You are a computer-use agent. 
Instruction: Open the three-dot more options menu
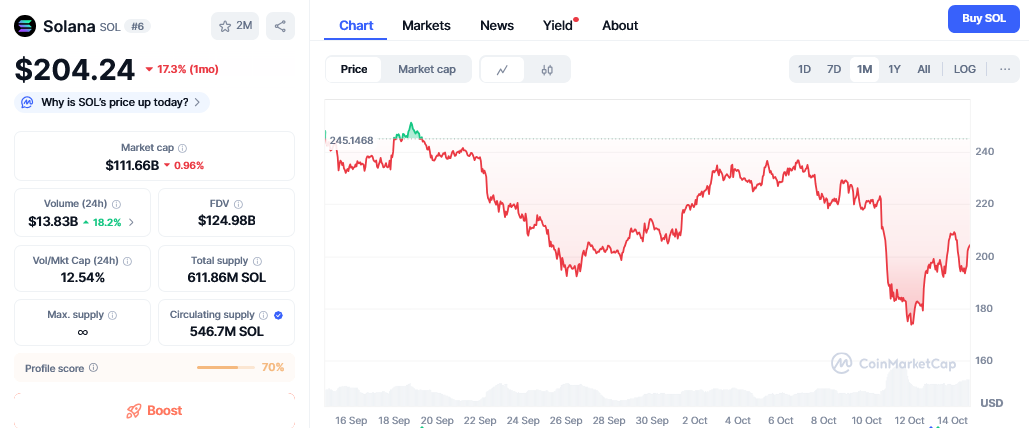click(x=1004, y=69)
